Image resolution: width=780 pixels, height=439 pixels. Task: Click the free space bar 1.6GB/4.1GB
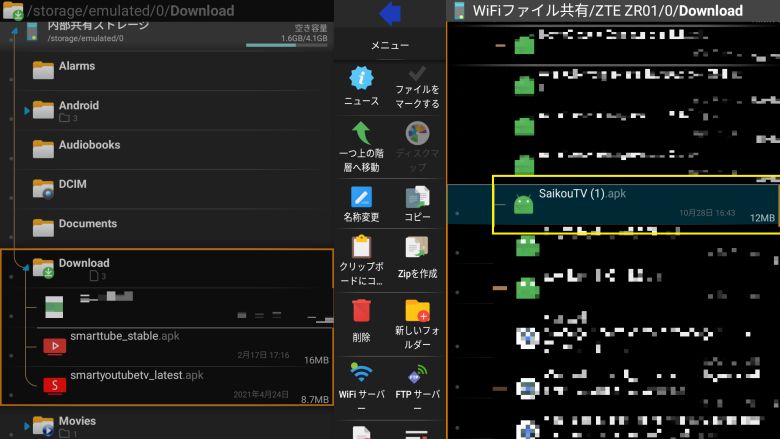(287, 45)
